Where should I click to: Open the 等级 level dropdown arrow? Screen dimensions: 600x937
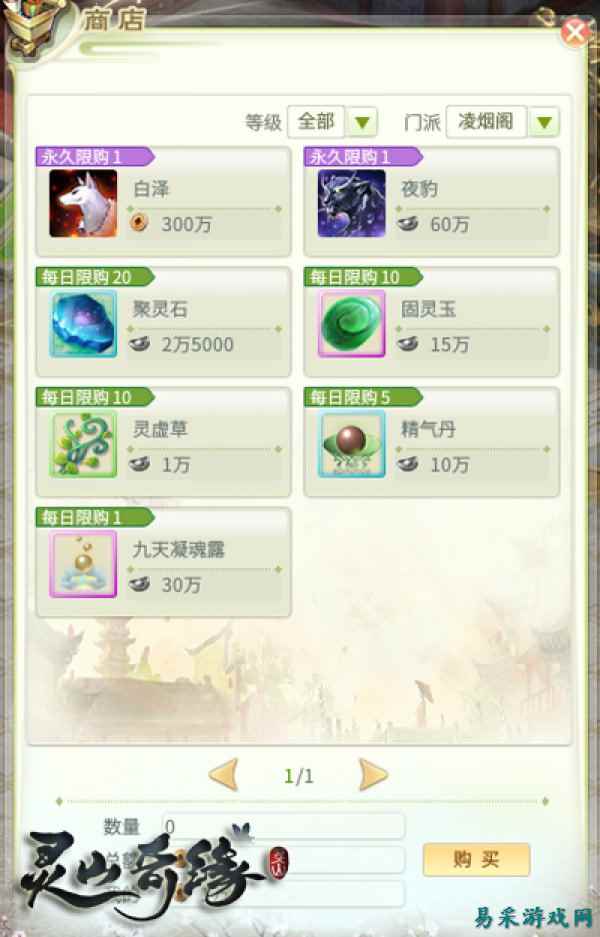point(362,123)
